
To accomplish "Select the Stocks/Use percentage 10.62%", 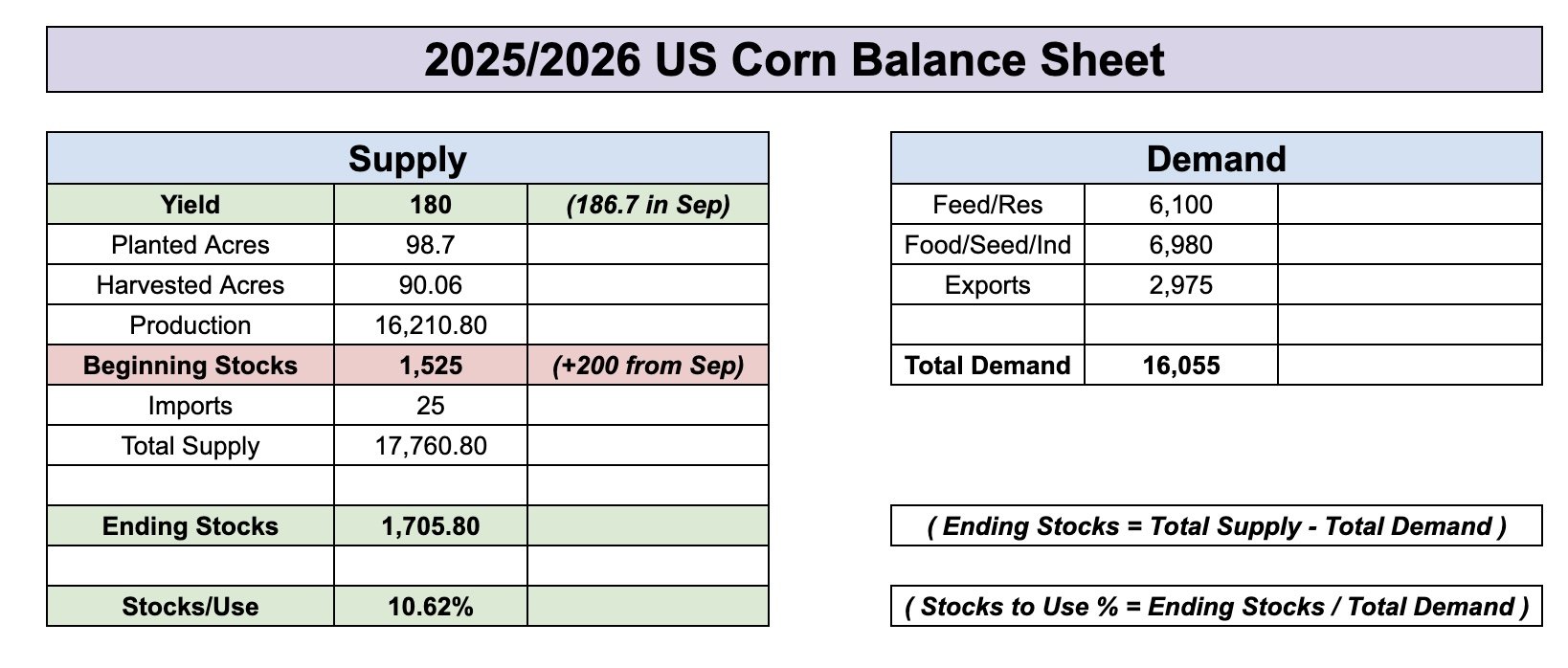I will click(x=431, y=607).
